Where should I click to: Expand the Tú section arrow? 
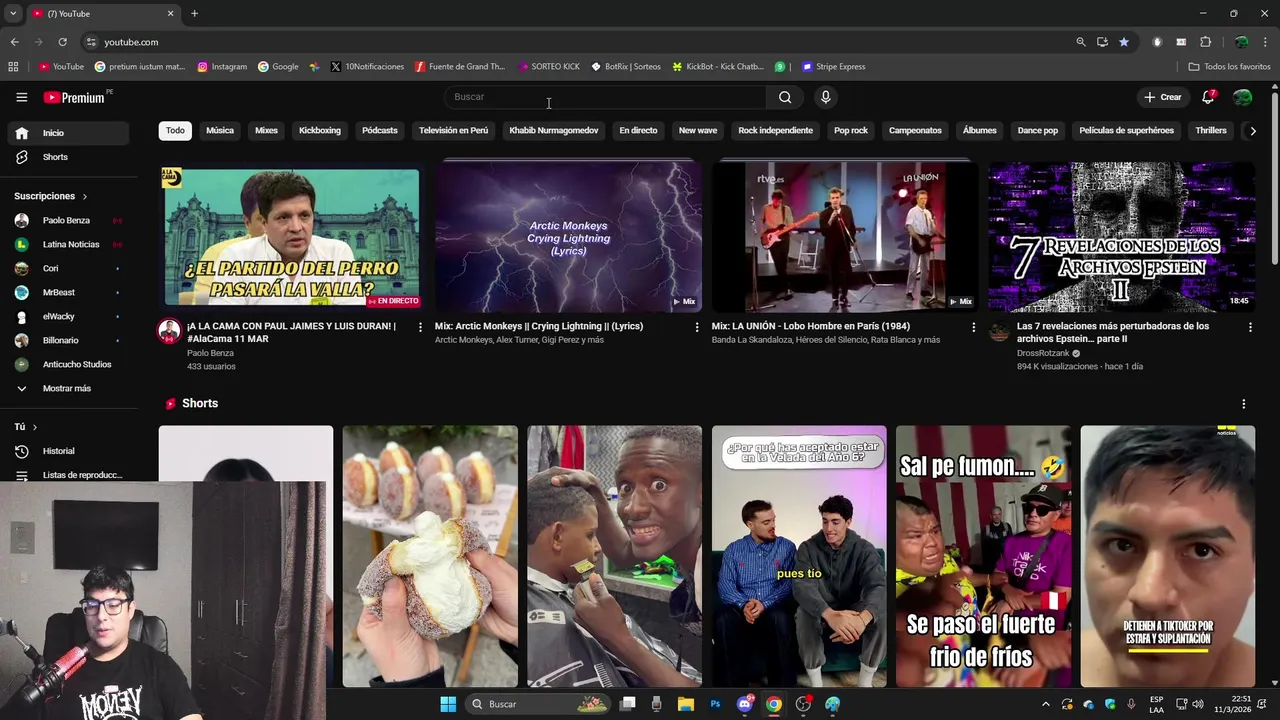coord(35,427)
